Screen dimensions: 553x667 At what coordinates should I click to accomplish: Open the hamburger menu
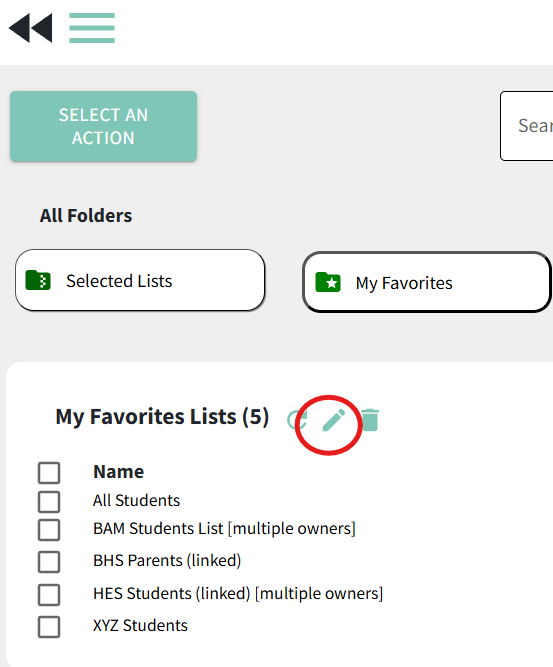[92, 28]
